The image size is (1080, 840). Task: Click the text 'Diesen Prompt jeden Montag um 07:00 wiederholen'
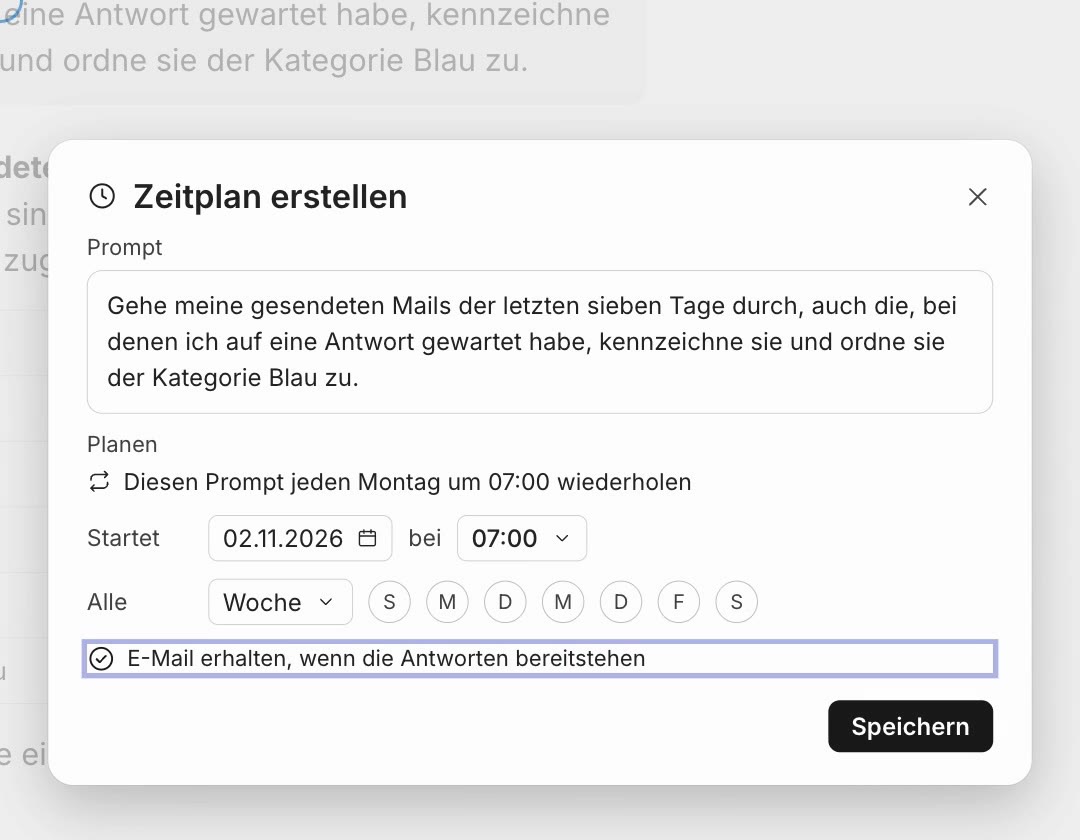407,482
